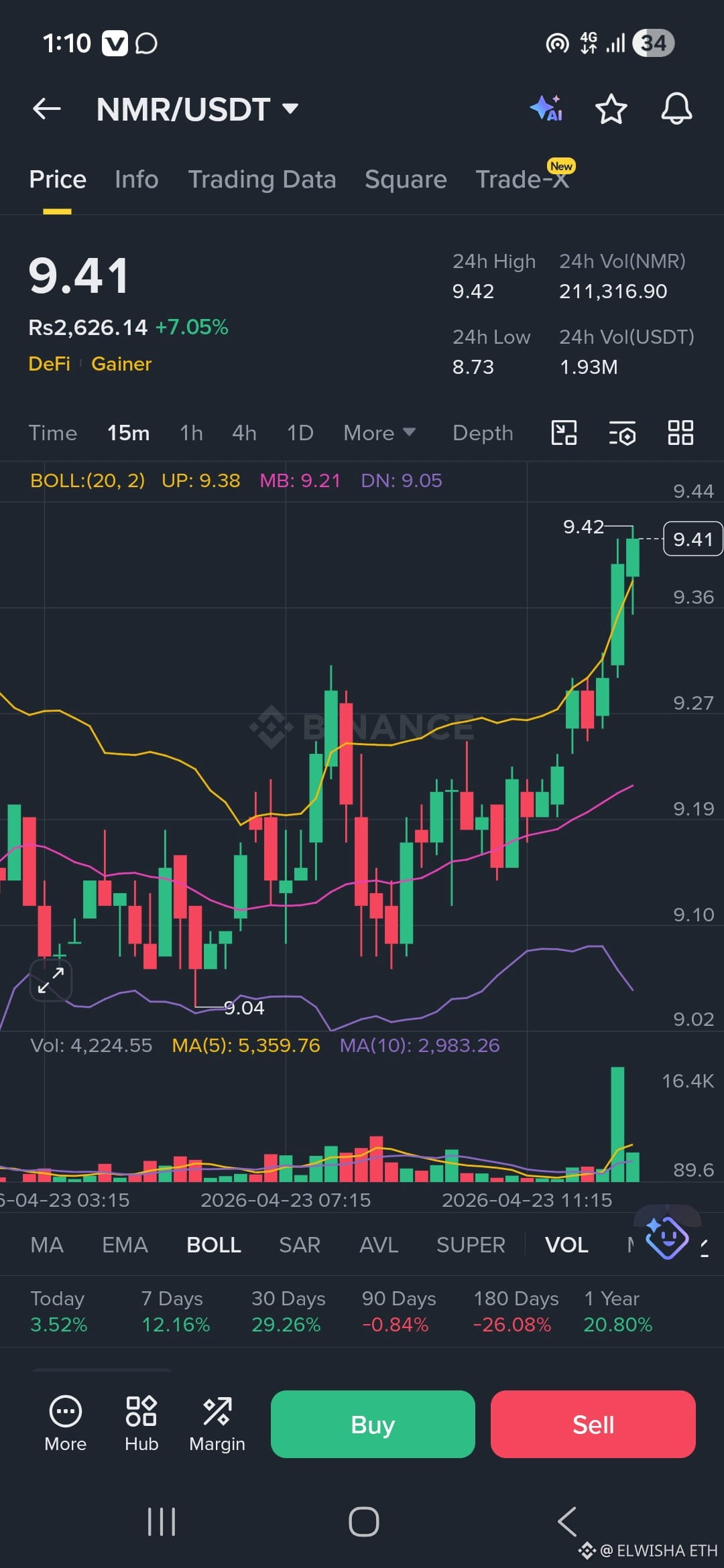Tap the 90 Days -0.84% performance

coord(399,1311)
